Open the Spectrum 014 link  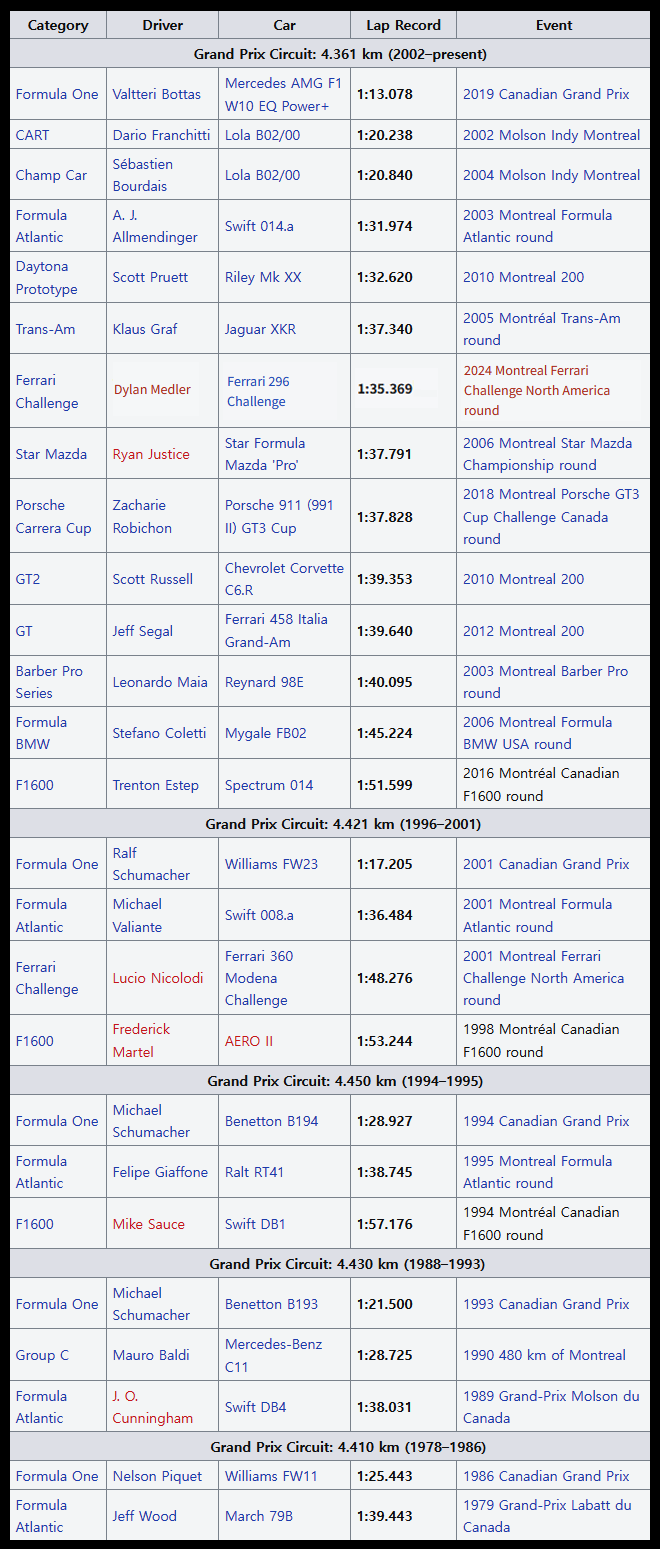(269, 785)
